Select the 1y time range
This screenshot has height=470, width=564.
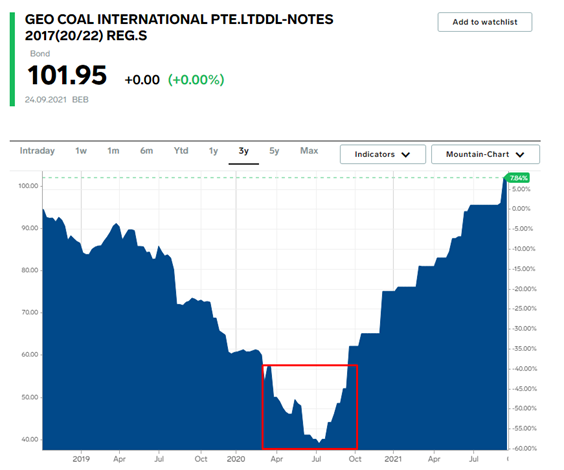213,151
